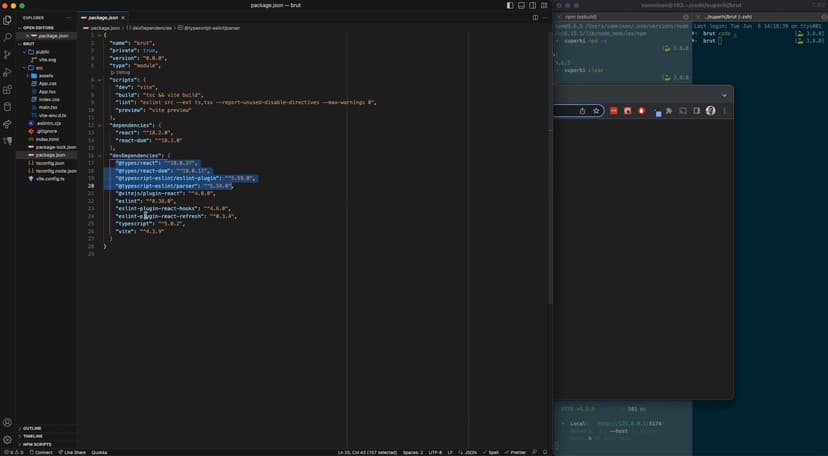This screenshot has width=828, height=456.
Task: Open the Manage gear in activity bar
Action: 8,439
